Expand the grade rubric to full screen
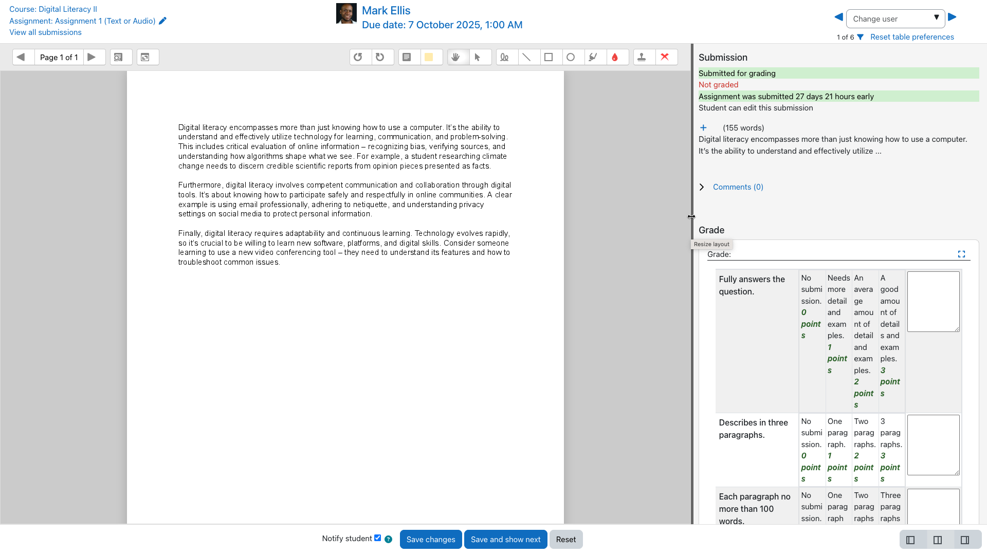 click(961, 254)
